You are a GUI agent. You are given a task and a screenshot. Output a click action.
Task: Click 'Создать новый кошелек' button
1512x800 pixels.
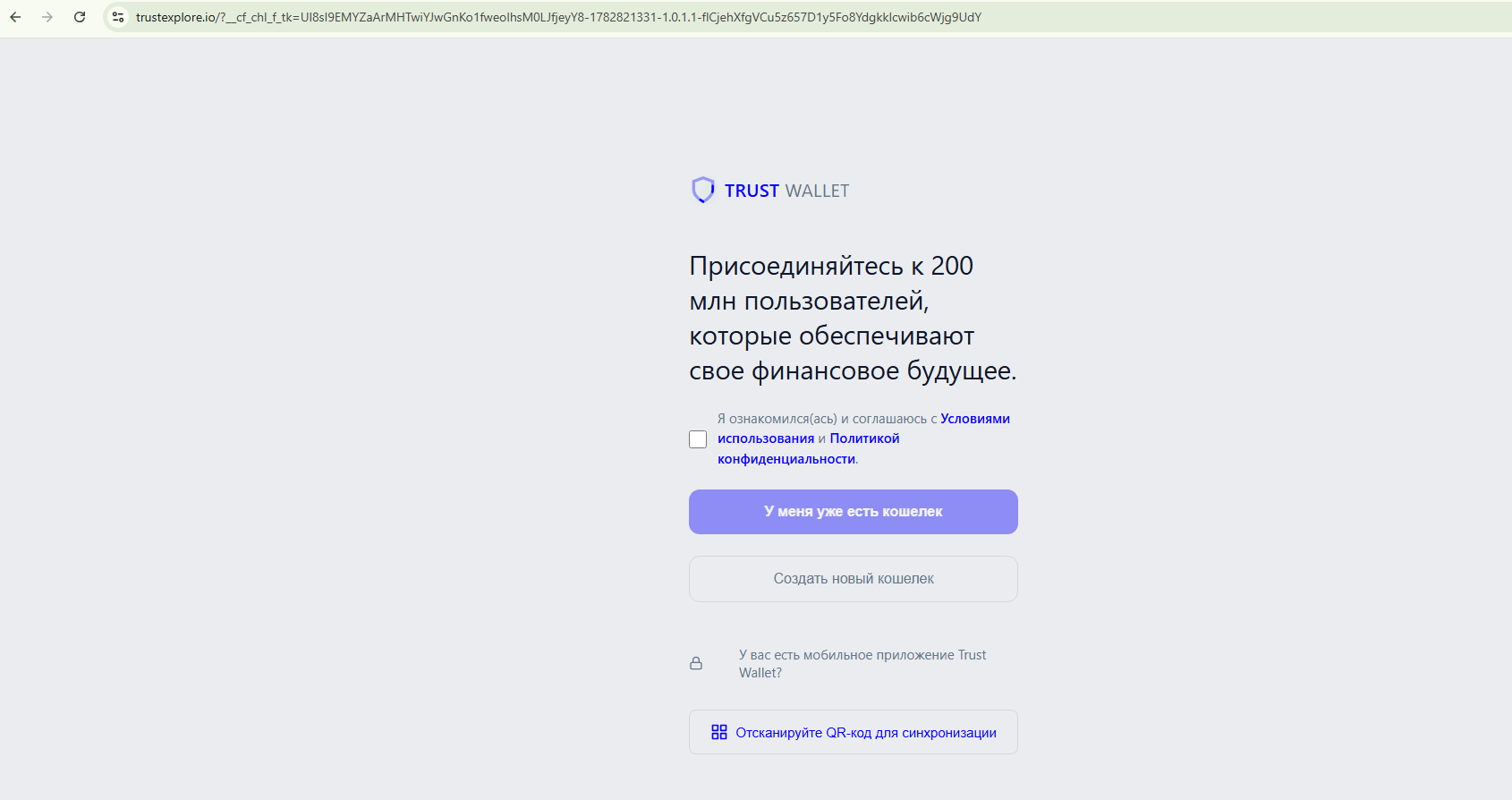(x=854, y=579)
